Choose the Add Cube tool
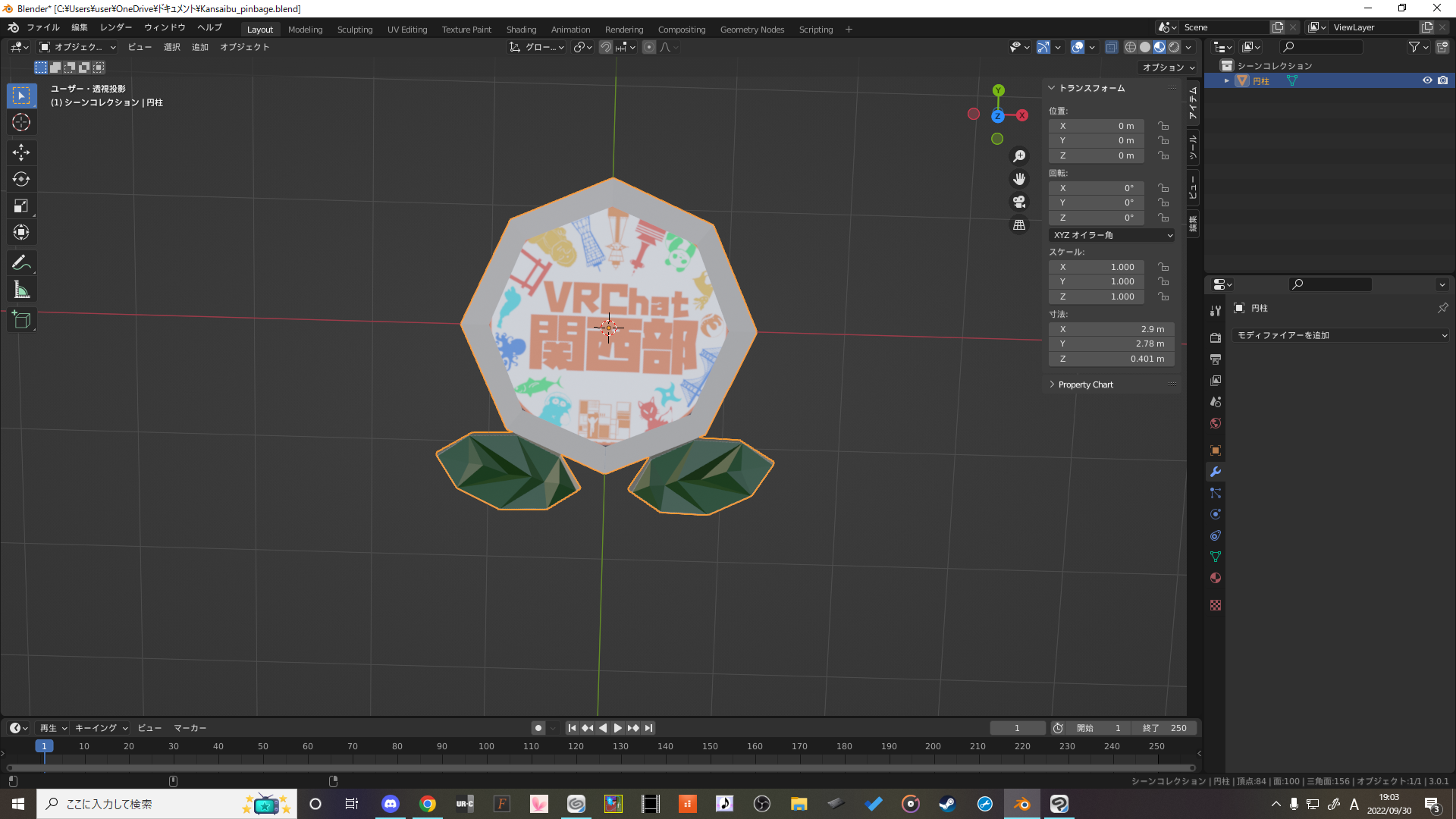The height and width of the screenshot is (819, 1456). coord(21,320)
